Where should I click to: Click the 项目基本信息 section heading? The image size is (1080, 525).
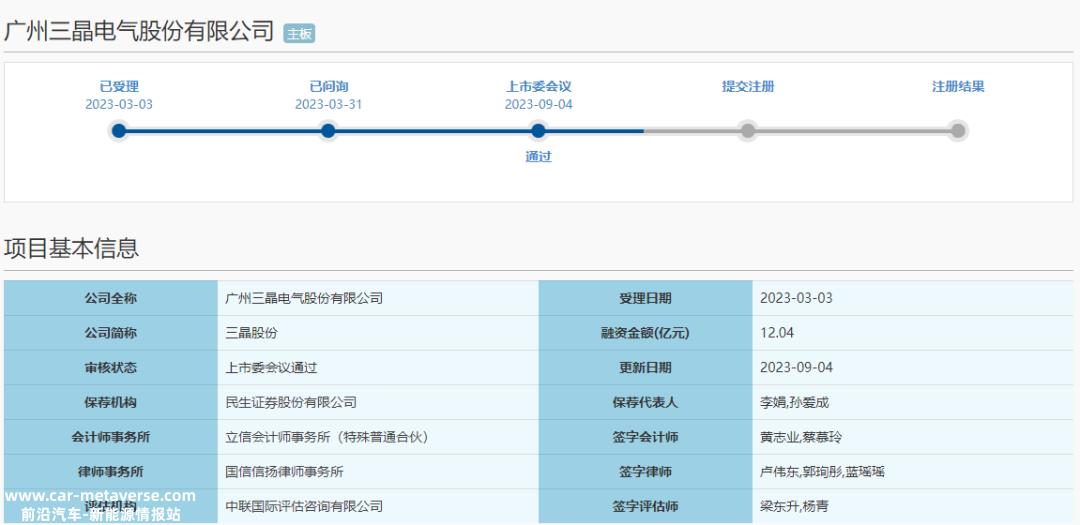pos(72,248)
